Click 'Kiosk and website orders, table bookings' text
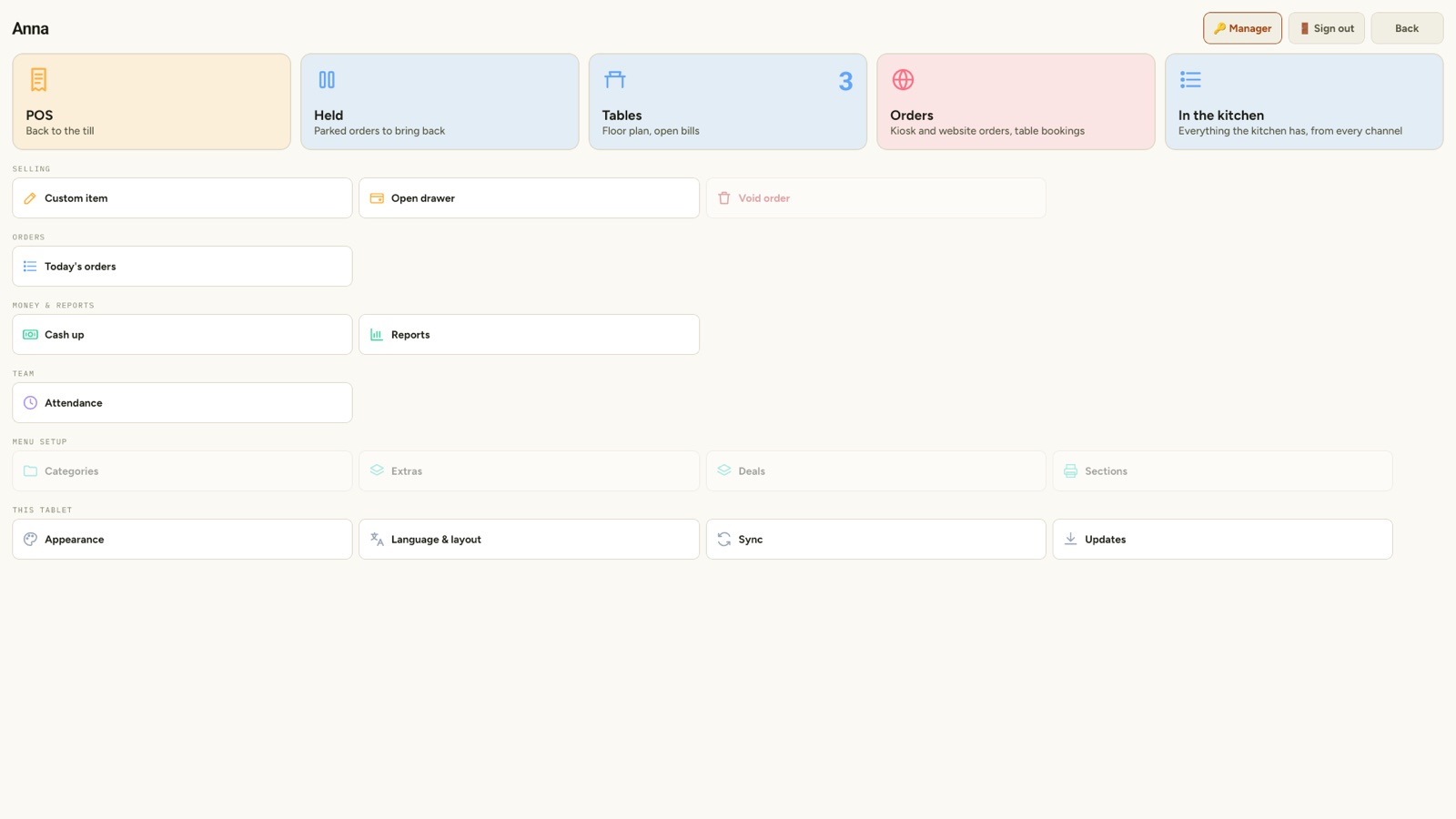 coord(987,131)
